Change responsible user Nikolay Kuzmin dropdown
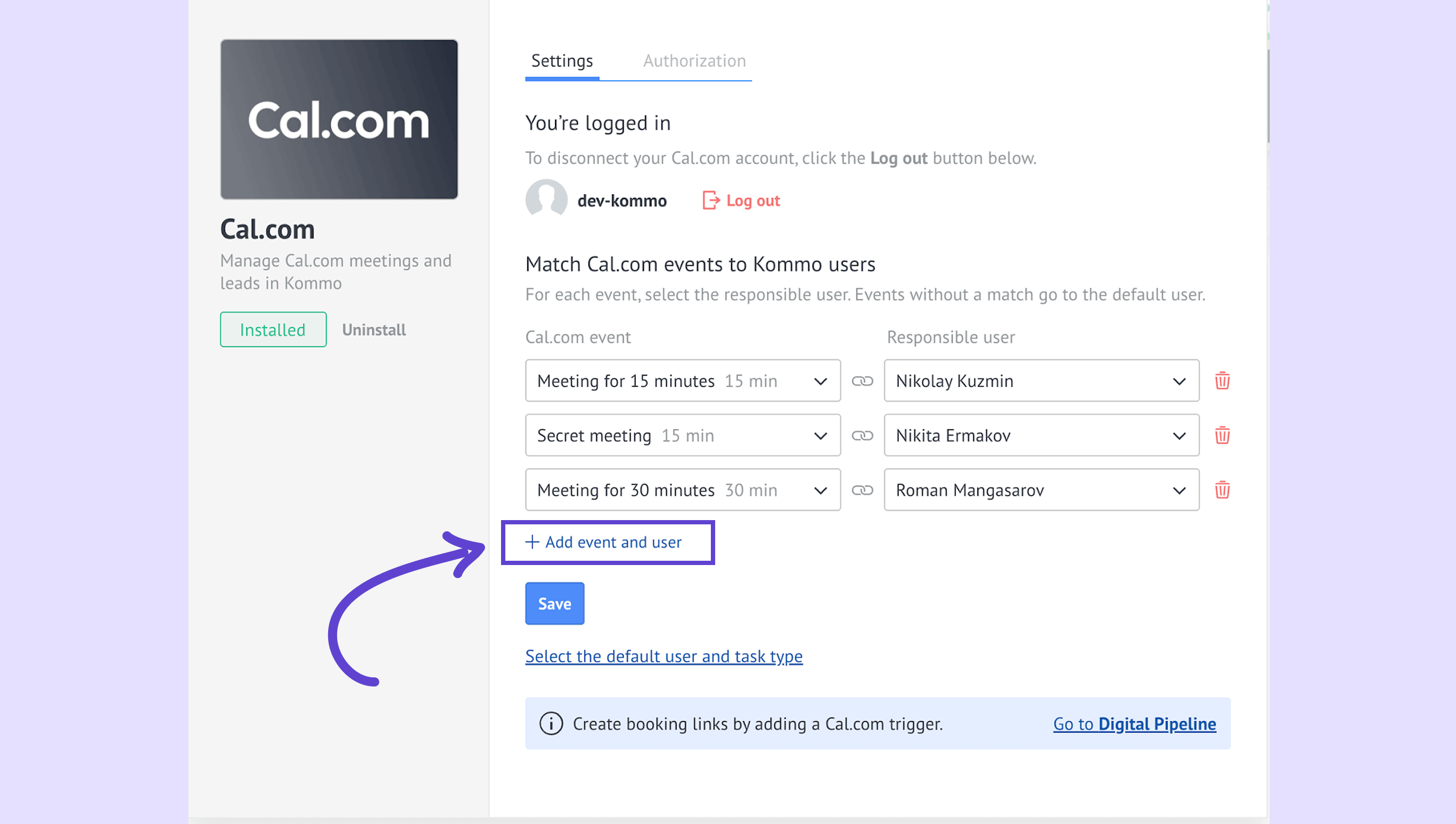This screenshot has height=824, width=1456. pos(1041,381)
